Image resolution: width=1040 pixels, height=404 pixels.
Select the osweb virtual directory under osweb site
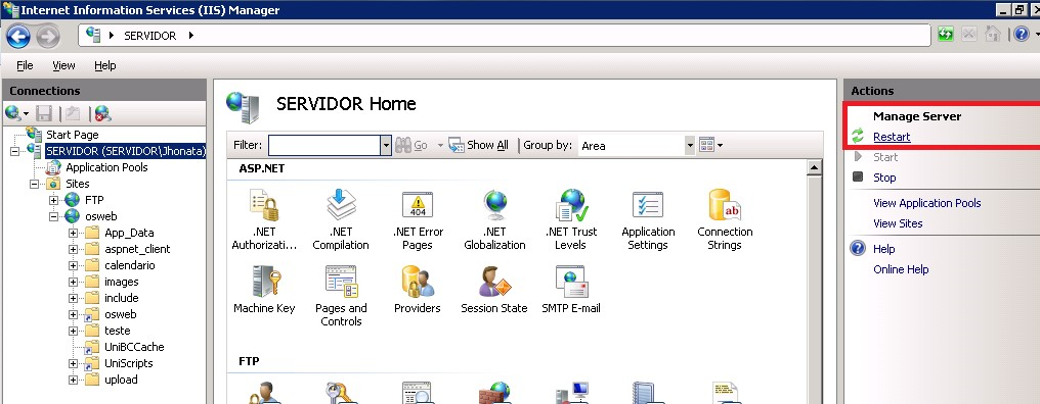(x=120, y=314)
